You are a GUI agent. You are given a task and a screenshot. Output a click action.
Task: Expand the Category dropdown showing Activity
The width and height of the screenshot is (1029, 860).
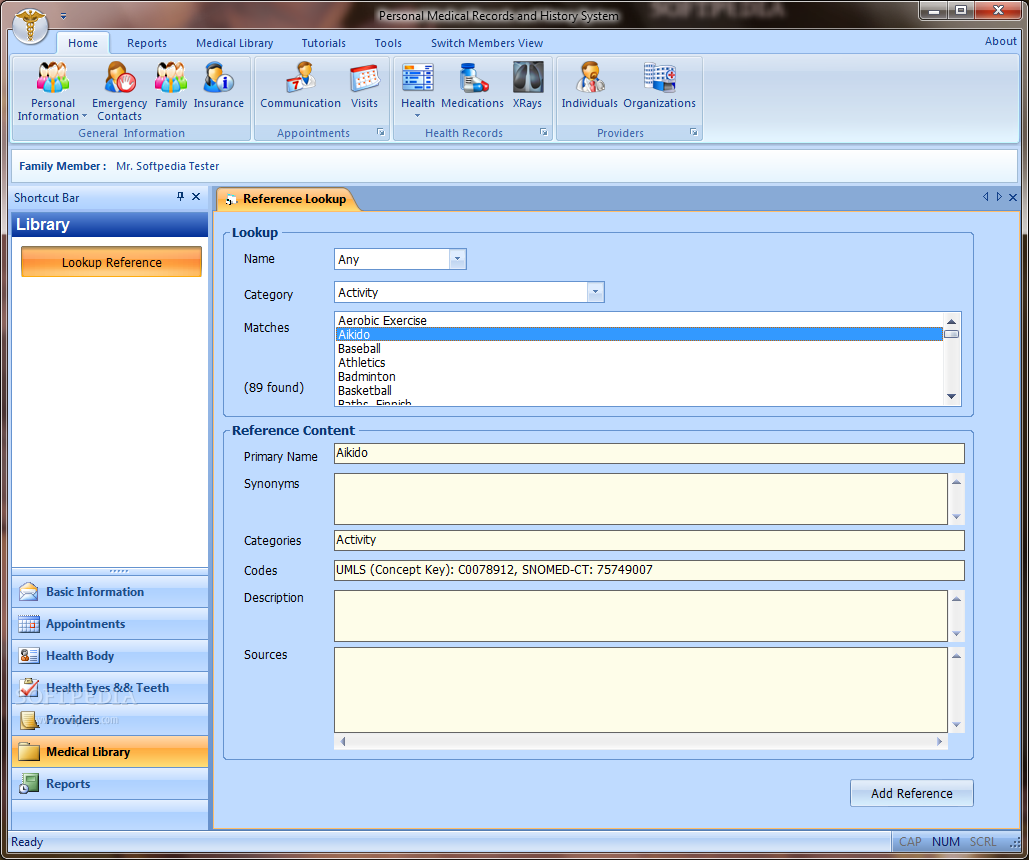pos(595,292)
